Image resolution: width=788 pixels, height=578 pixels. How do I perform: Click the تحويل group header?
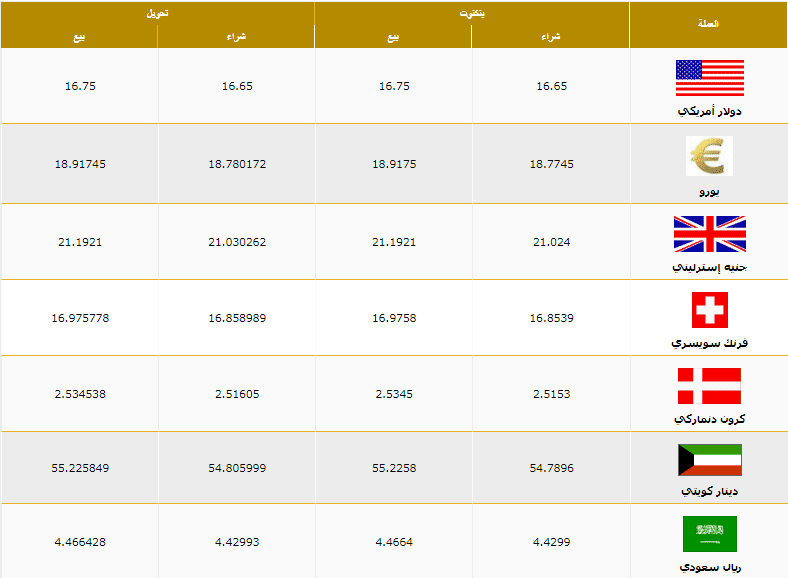(x=157, y=14)
